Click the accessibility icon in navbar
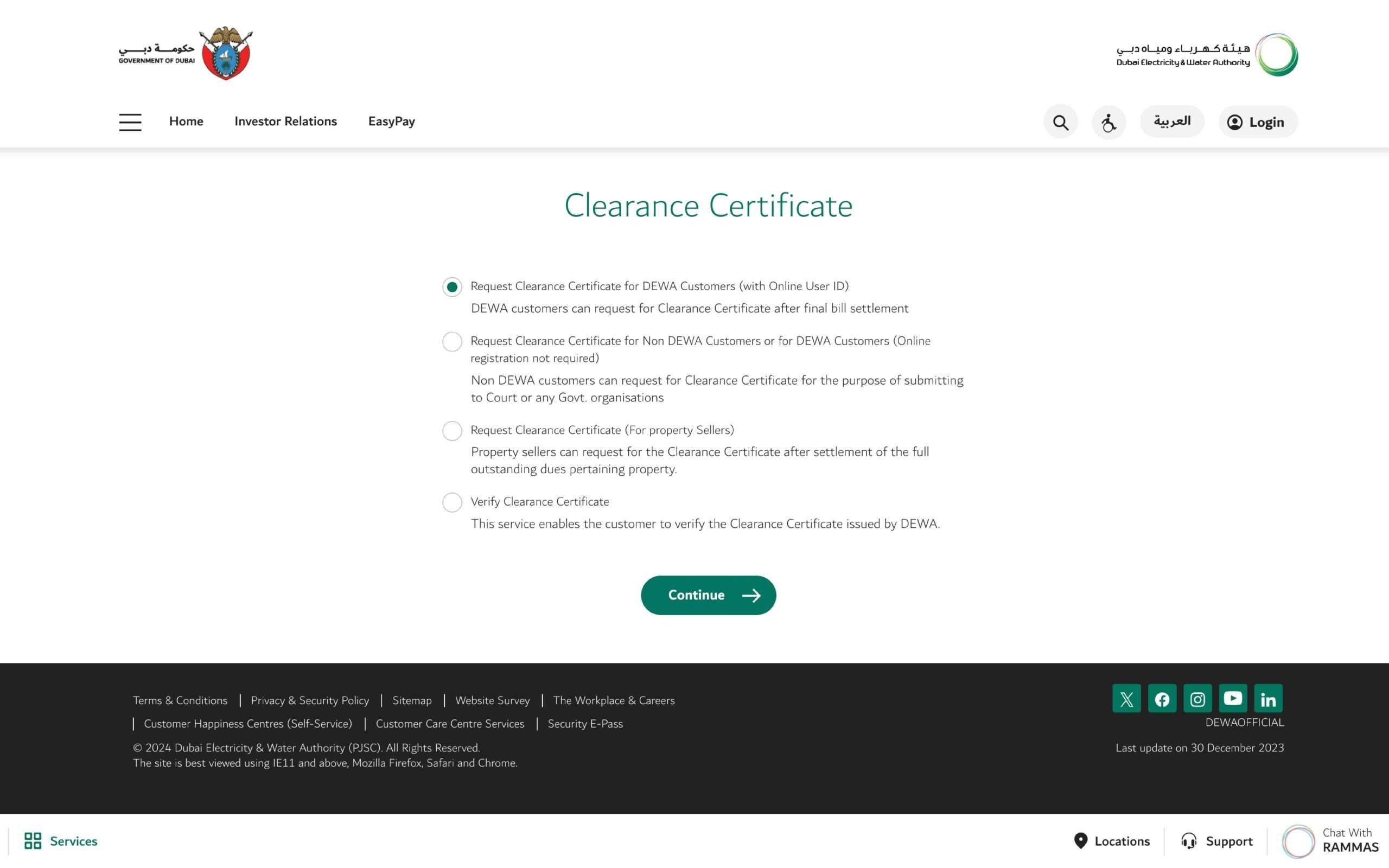This screenshot has height=868, width=1389. click(x=1109, y=121)
